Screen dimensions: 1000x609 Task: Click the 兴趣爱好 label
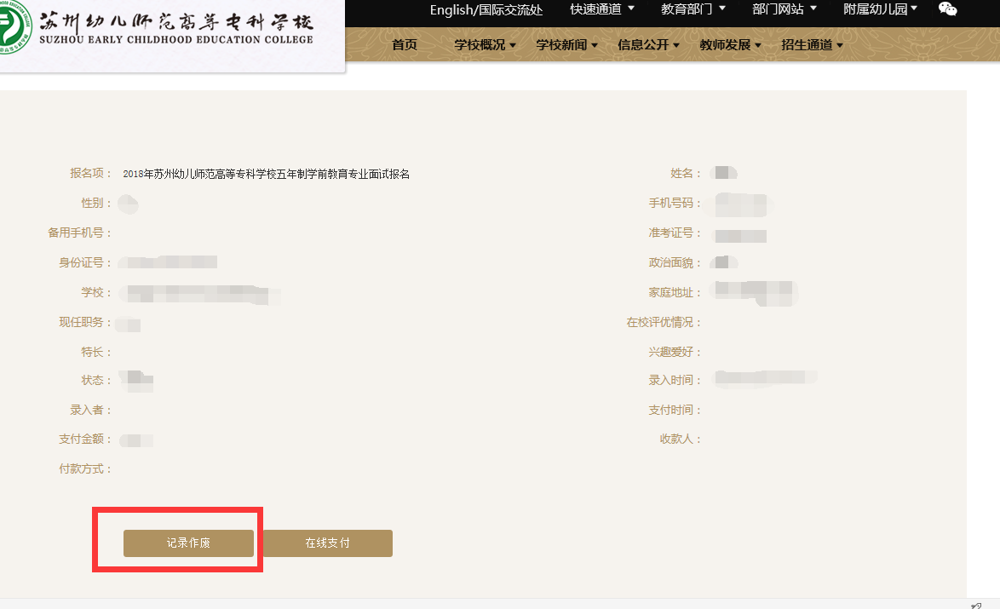pyautogui.click(x=675, y=352)
